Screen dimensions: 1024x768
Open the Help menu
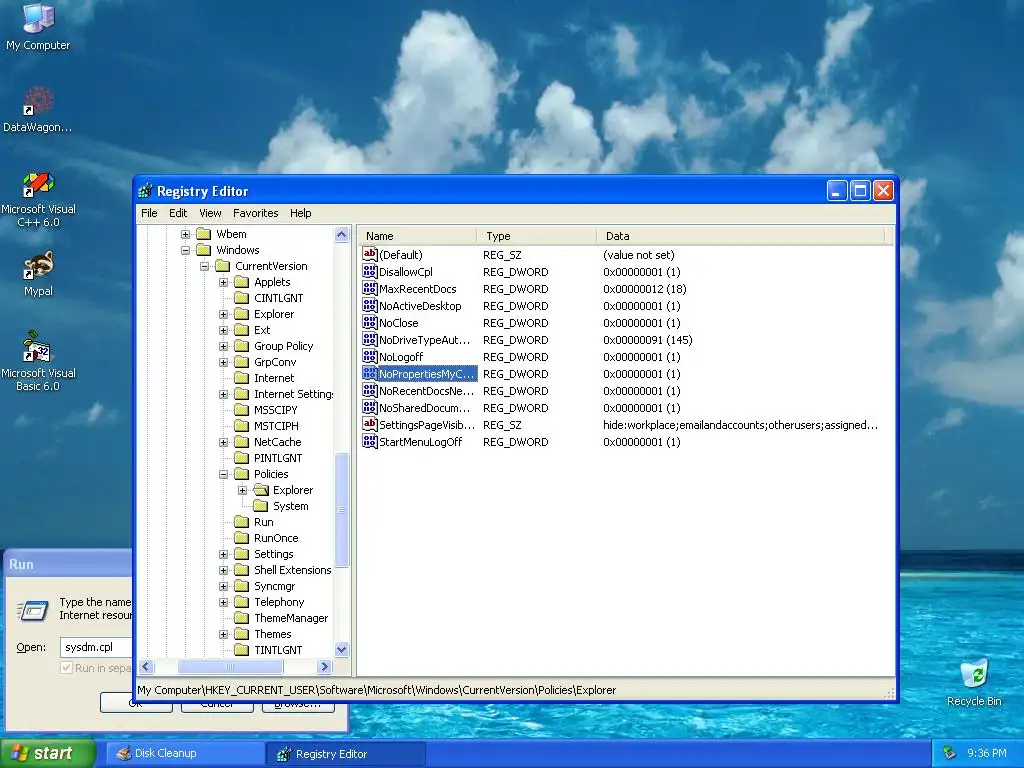300,213
